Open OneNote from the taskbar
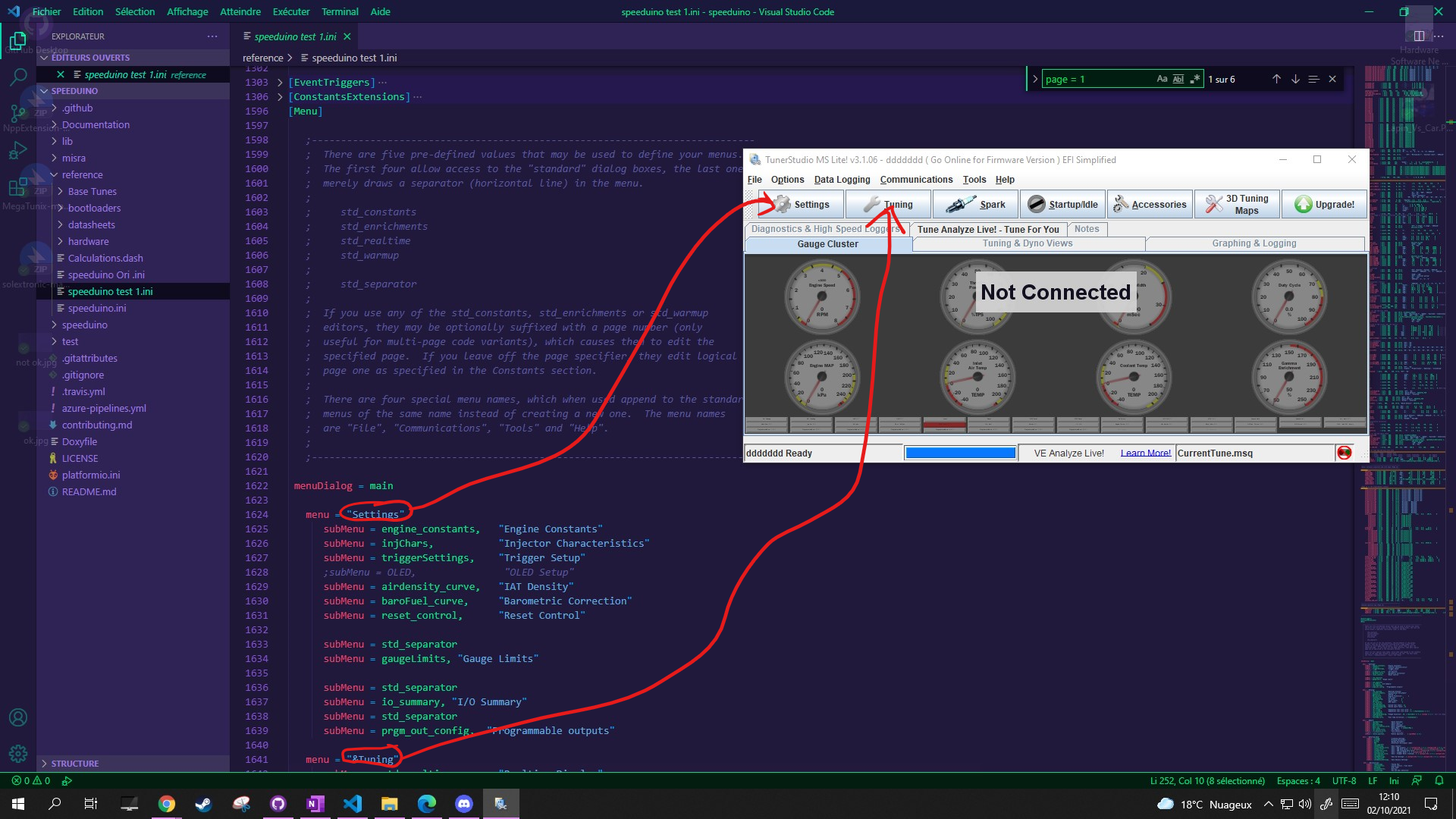Image resolution: width=1456 pixels, height=819 pixels. 315,804
